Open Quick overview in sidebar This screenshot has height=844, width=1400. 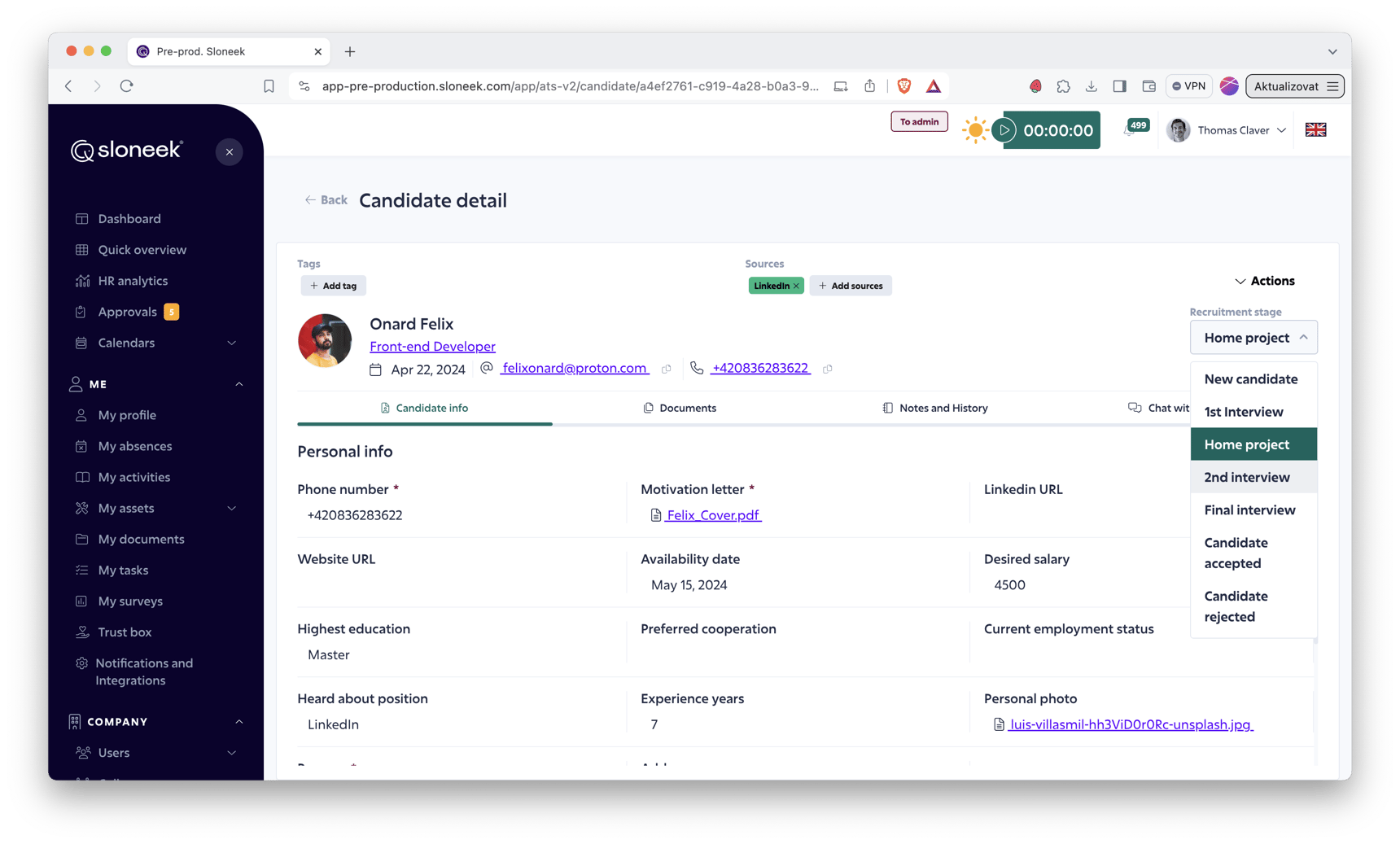click(142, 250)
